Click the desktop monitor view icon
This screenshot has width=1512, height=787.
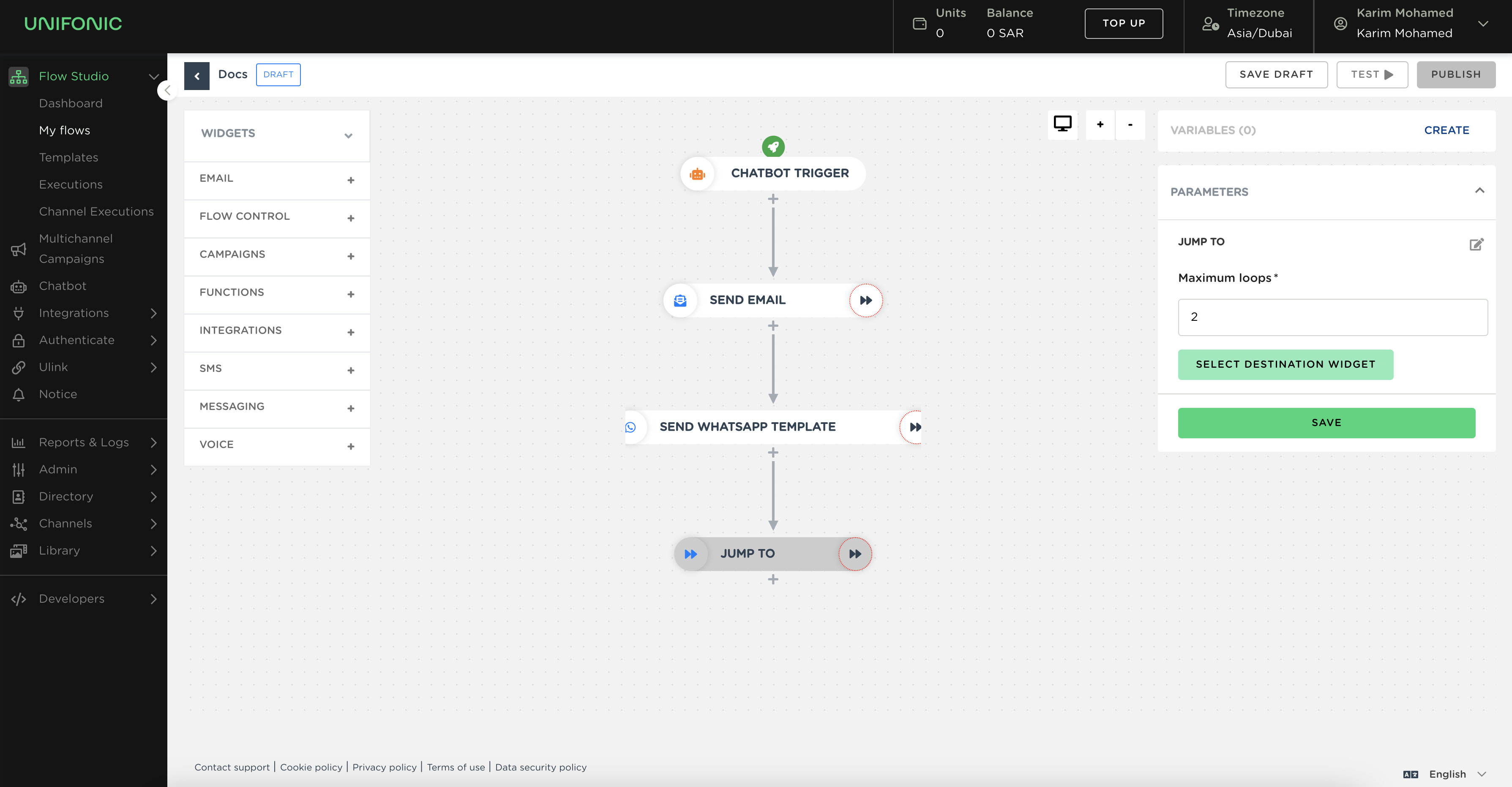(1062, 124)
